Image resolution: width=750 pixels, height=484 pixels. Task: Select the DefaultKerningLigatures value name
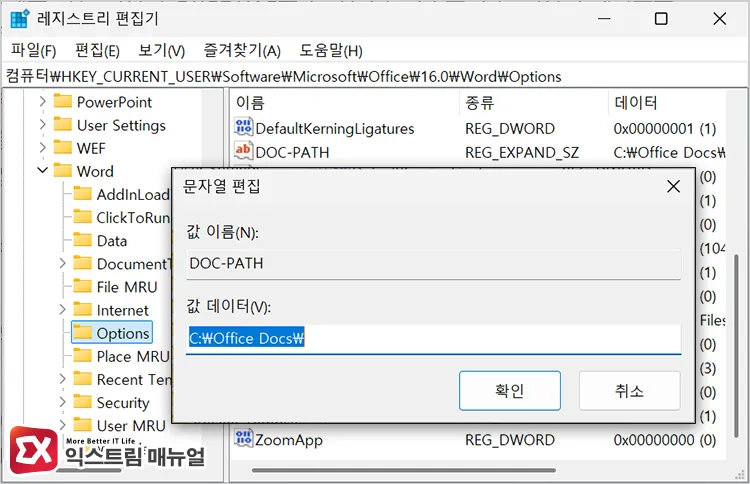click(x=335, y=128)
